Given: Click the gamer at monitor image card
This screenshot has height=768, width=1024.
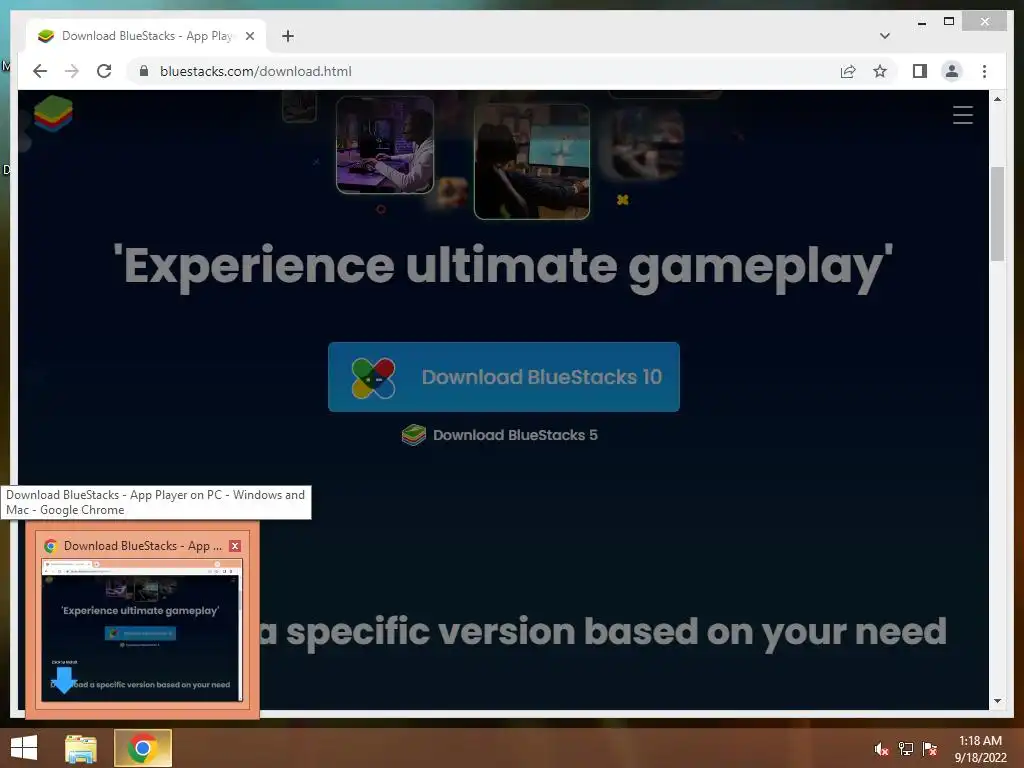Looking at the screenshot, I should [532, 161].
